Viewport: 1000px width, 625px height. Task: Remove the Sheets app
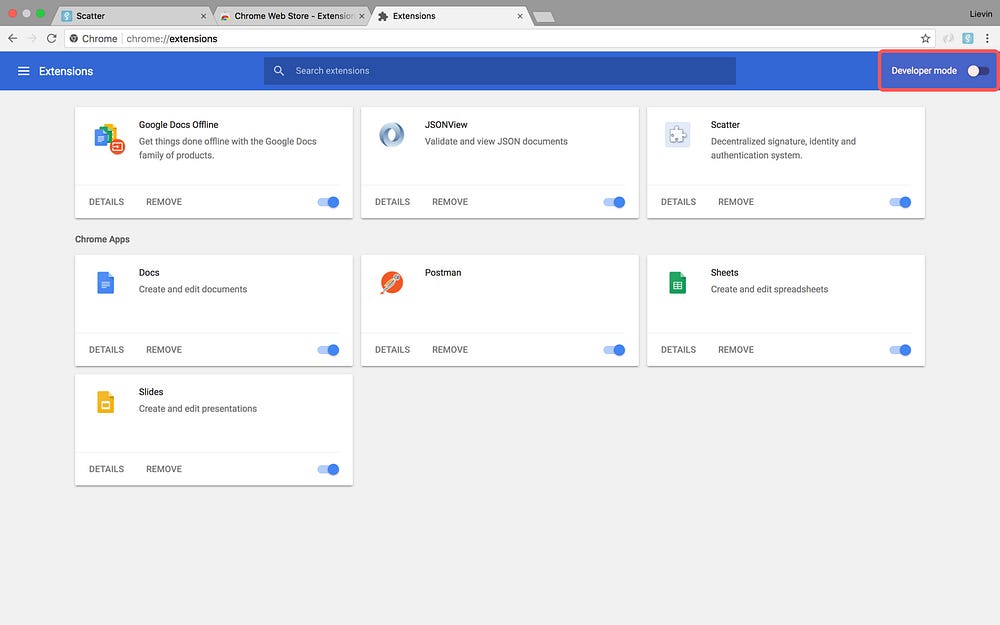click(736, 350)
